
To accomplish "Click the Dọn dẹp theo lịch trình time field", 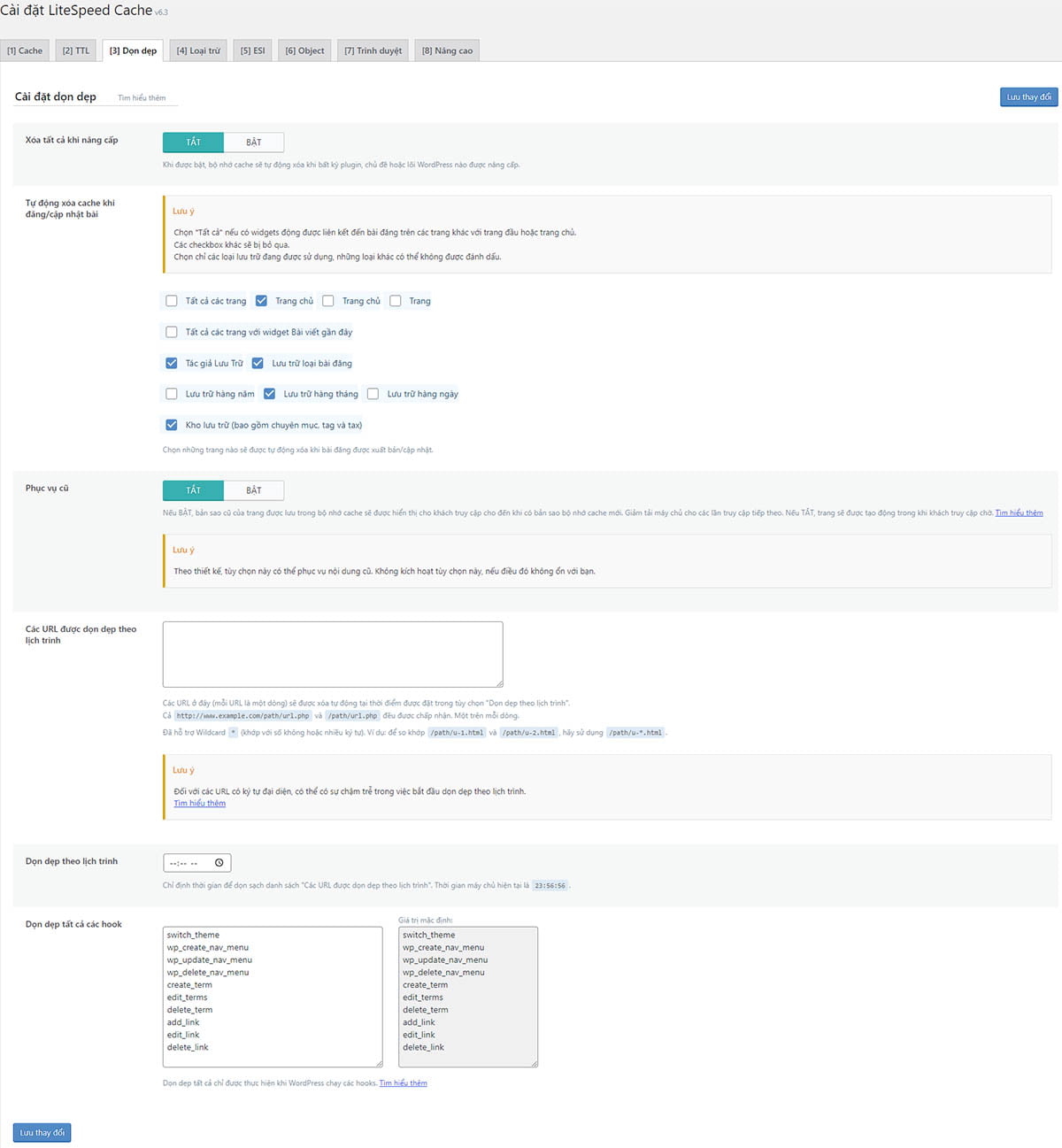I will [x=197, y=863].
